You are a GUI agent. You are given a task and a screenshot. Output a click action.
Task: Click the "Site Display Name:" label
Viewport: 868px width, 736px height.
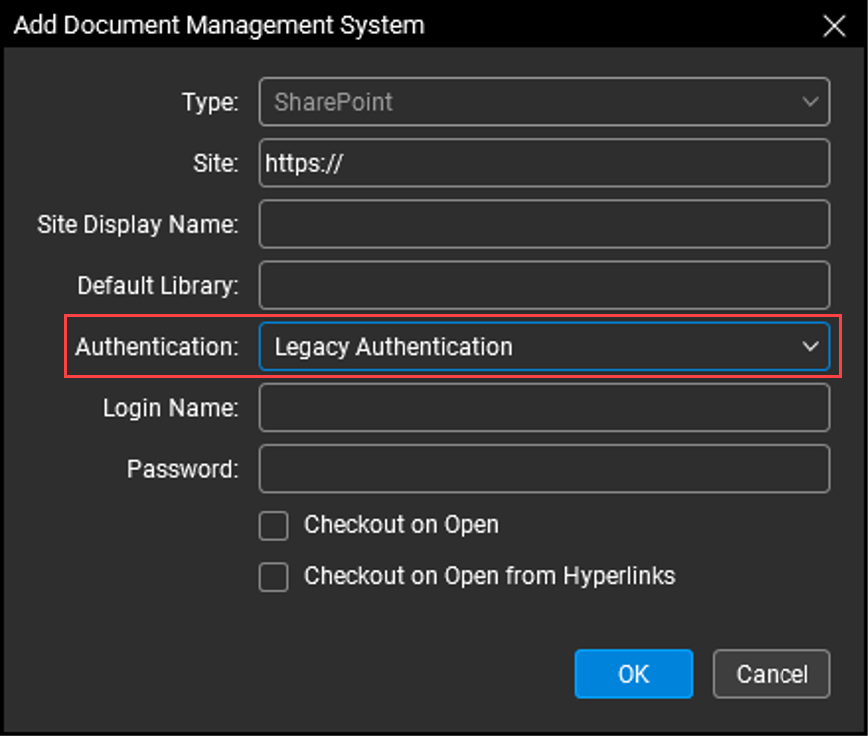coord(138,225)
